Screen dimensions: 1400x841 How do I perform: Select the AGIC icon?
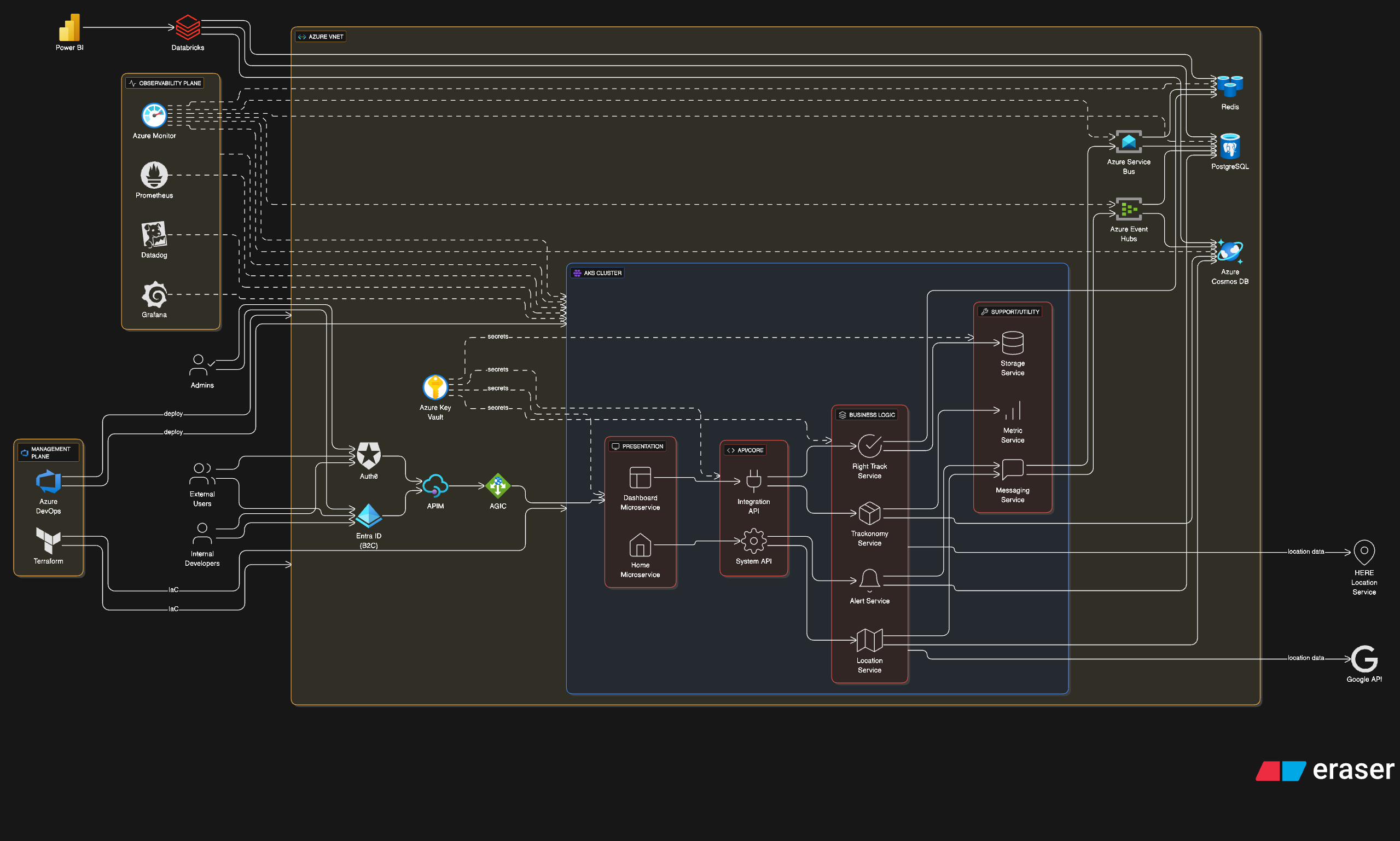pos(497,486)
